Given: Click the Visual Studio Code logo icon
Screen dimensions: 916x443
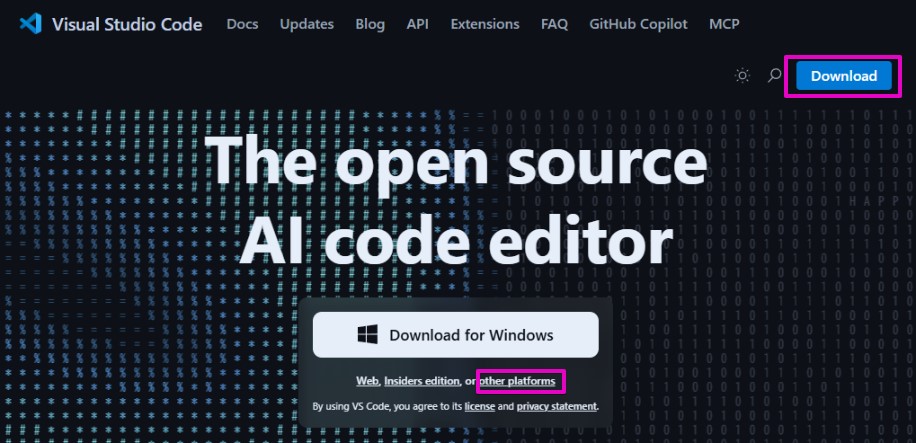Looking at the screenshot, I should click(x=30, y=24).
